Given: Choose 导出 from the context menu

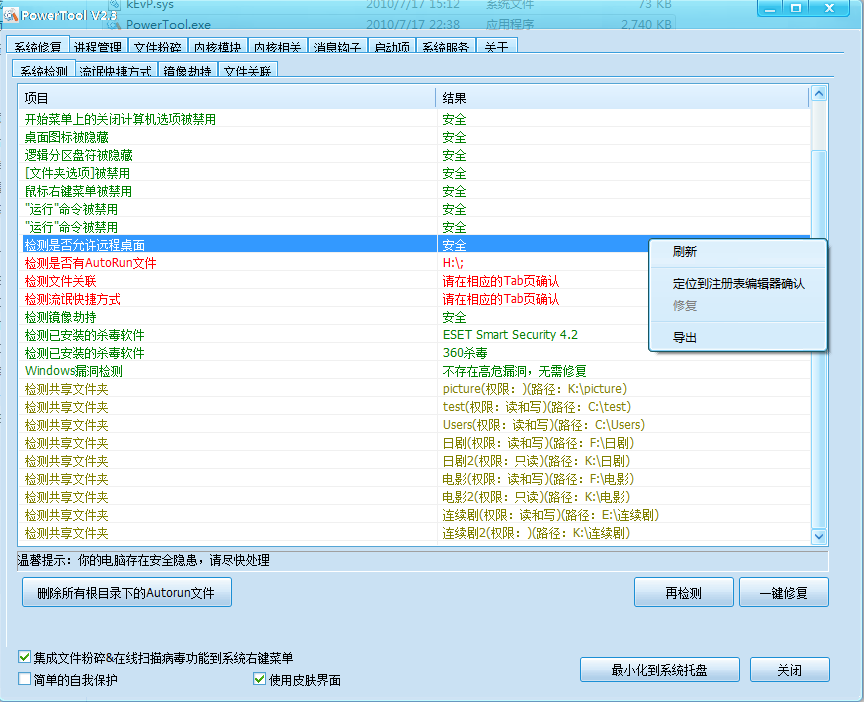Looking at the screenshot, I should 738,337.
